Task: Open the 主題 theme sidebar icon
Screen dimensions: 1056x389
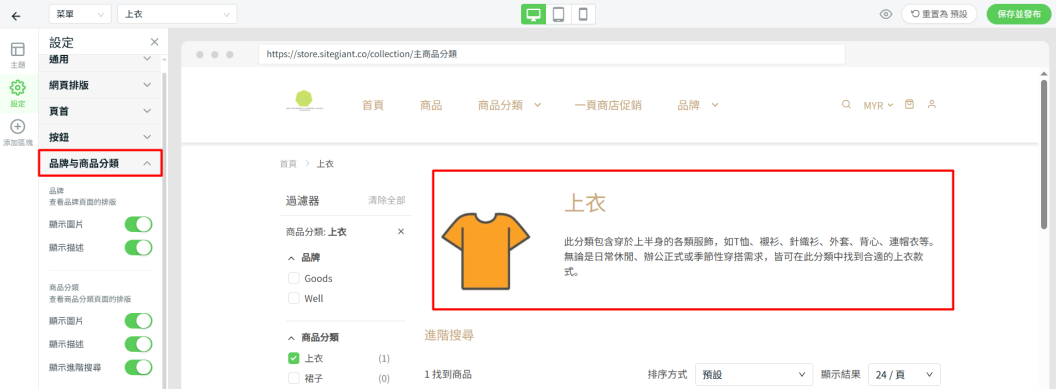Action: coord(18,55)
